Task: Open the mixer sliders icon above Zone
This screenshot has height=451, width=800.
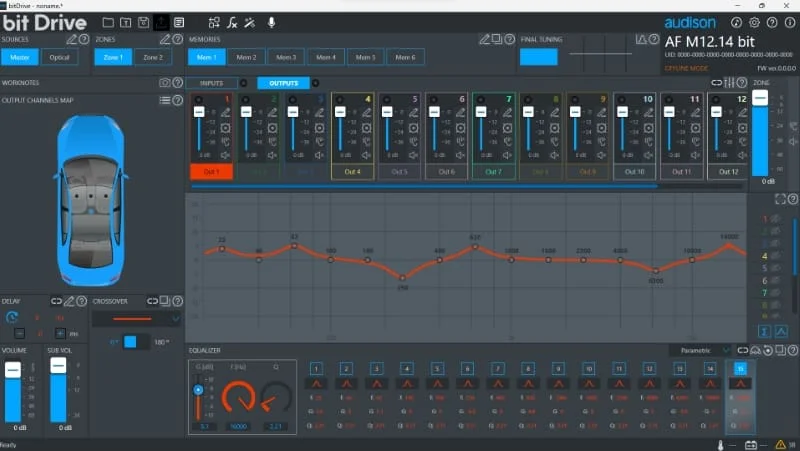Action: 730,83
